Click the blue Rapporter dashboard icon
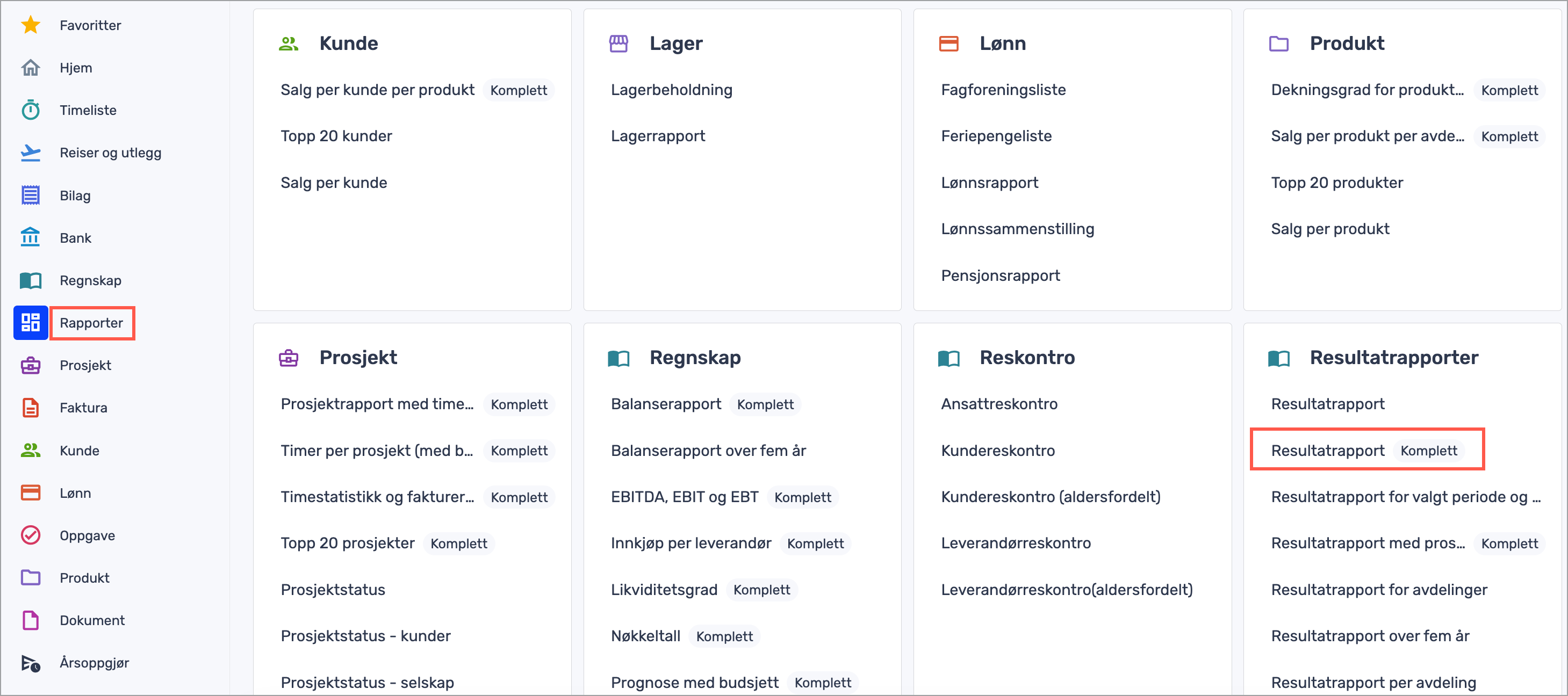The width and height of the screenshot is (1568, 696). pos(31,322)
